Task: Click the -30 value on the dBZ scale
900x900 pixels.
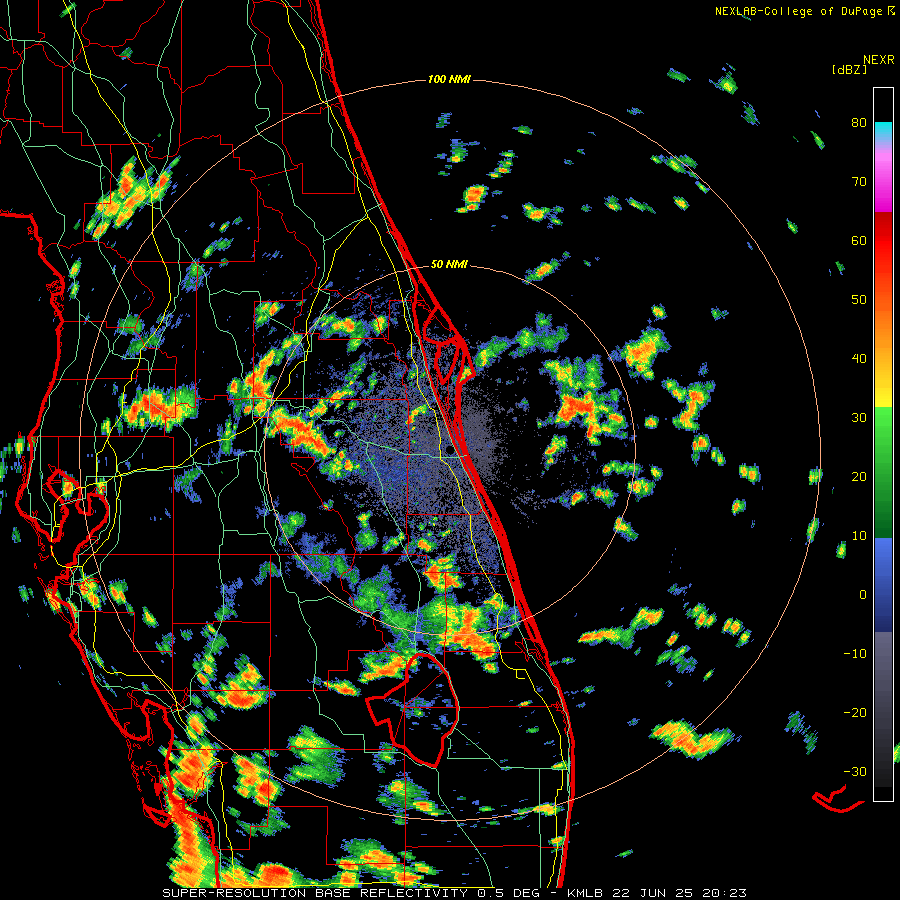Action: click(855, 772)
